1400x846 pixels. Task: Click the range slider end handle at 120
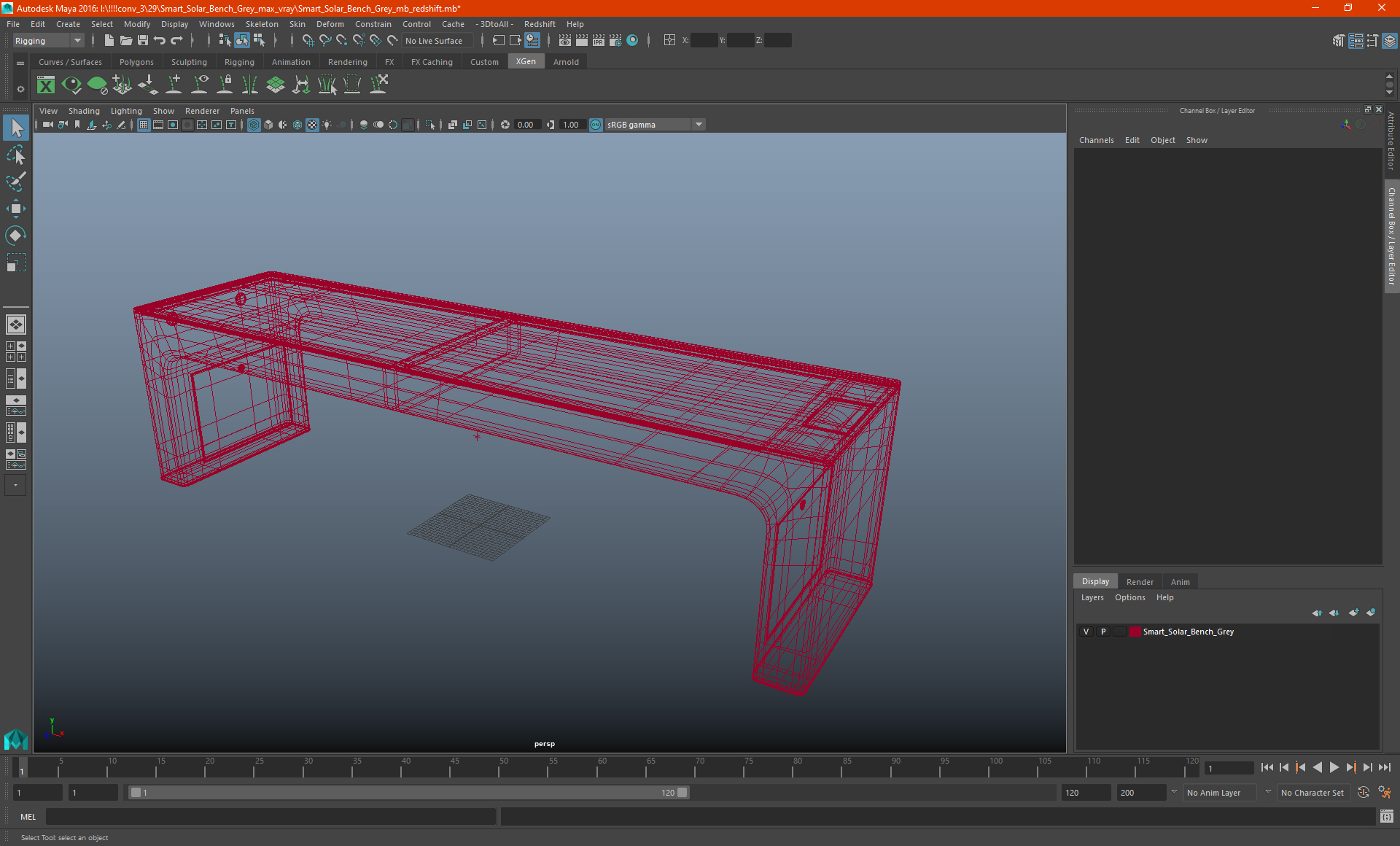pos(682,793)
